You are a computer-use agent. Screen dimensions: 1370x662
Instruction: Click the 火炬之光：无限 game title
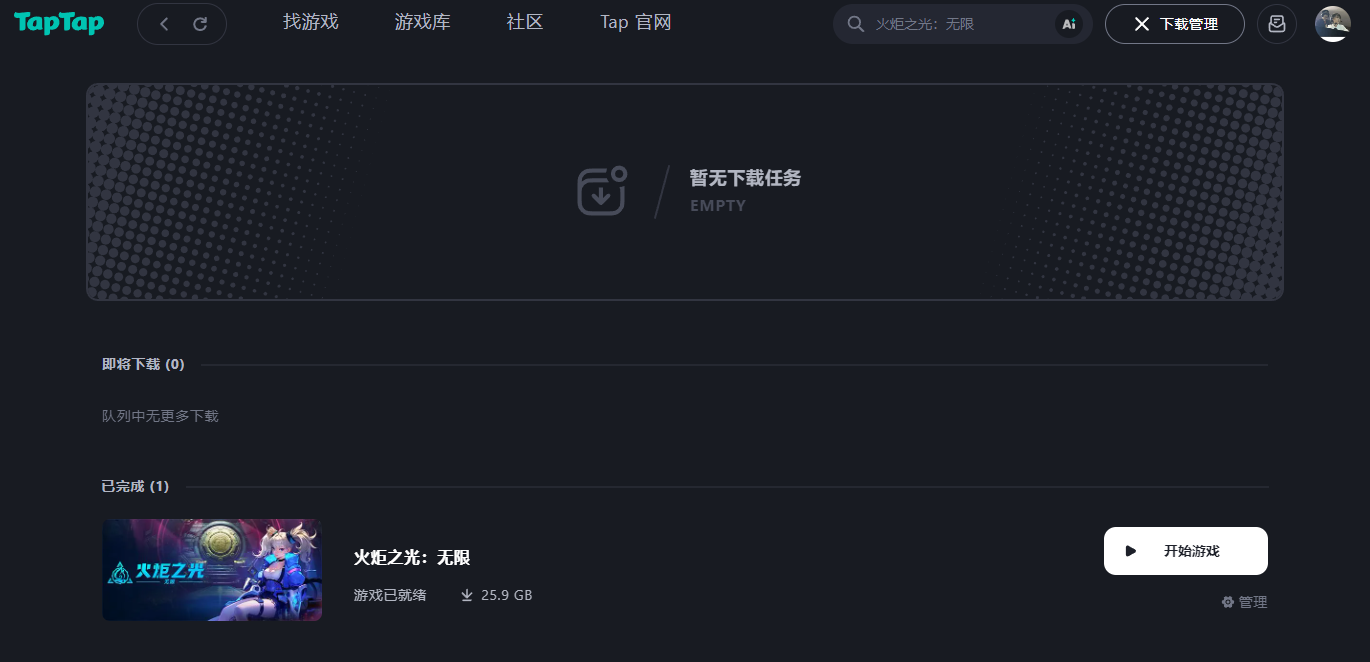[412, 558]
